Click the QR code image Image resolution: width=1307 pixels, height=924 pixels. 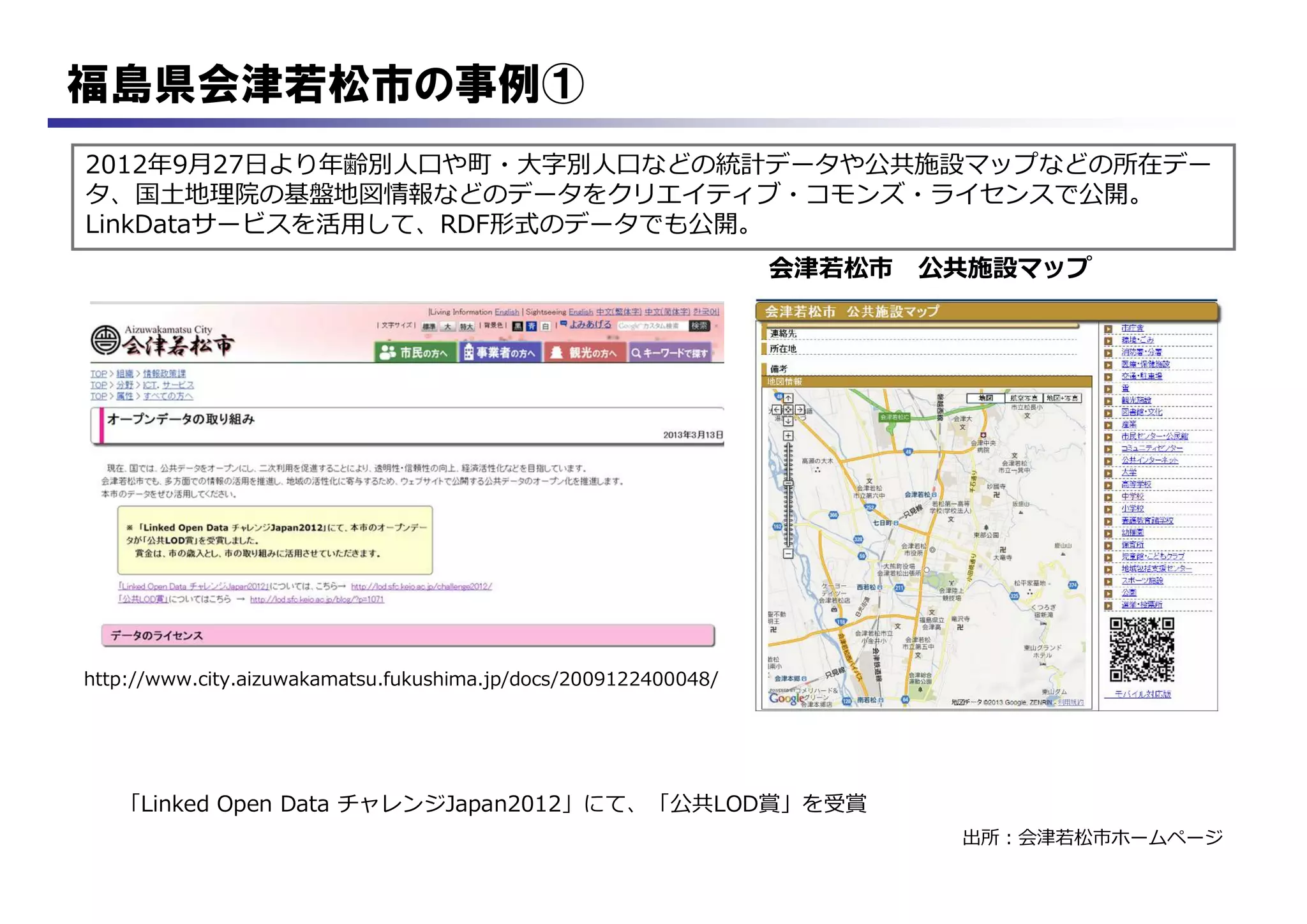pos(1142,650)
